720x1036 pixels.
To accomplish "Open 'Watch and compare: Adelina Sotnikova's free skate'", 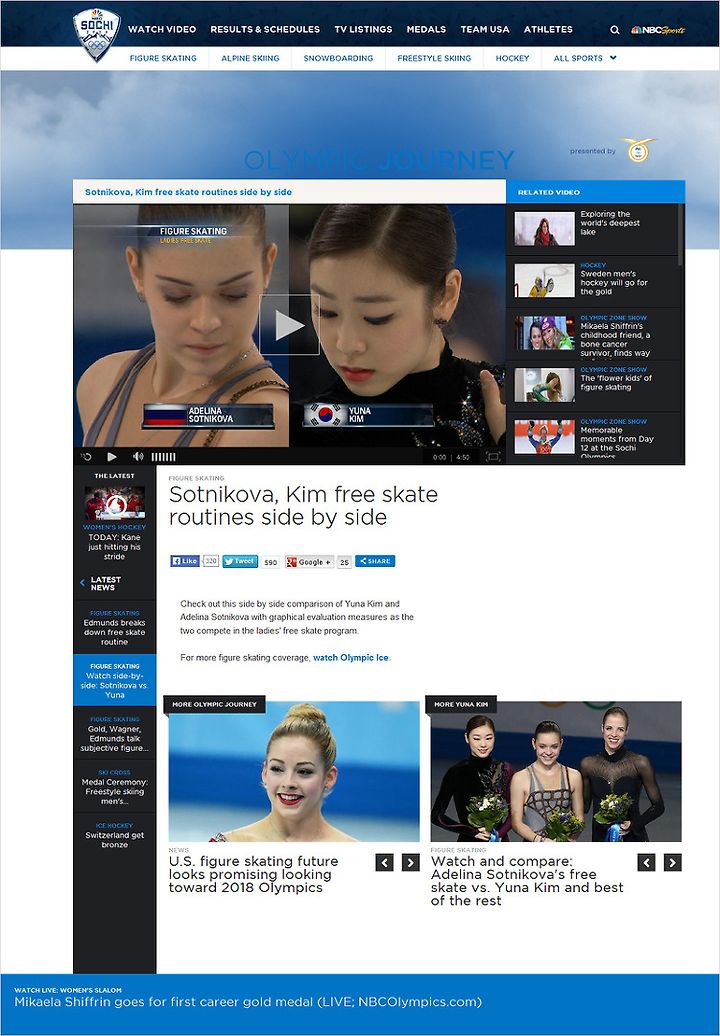I will 526,881.
